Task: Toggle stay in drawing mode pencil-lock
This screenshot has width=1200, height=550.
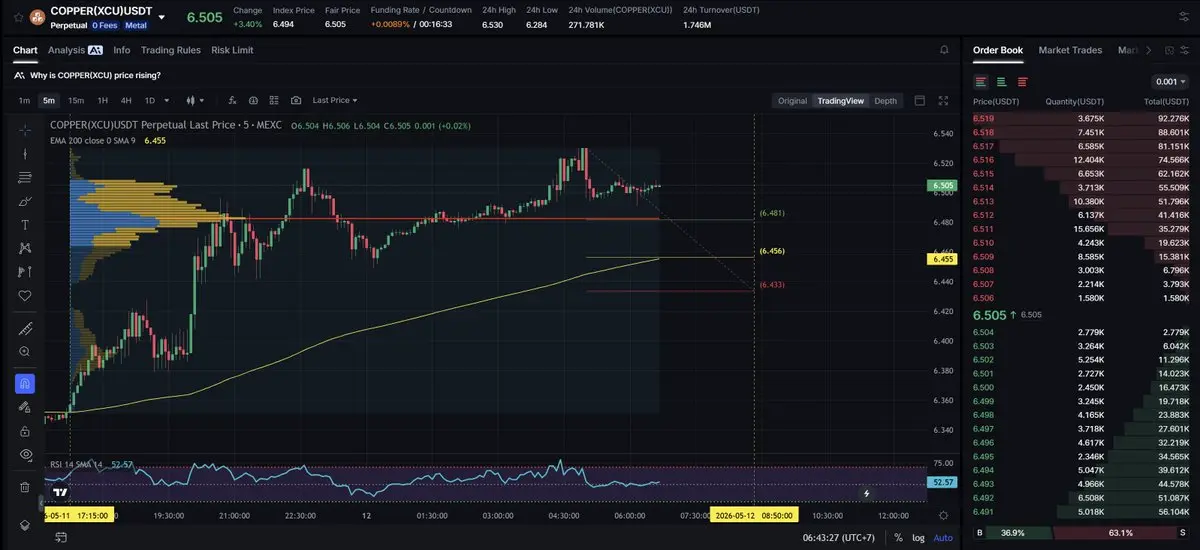Action: (25, 407)
